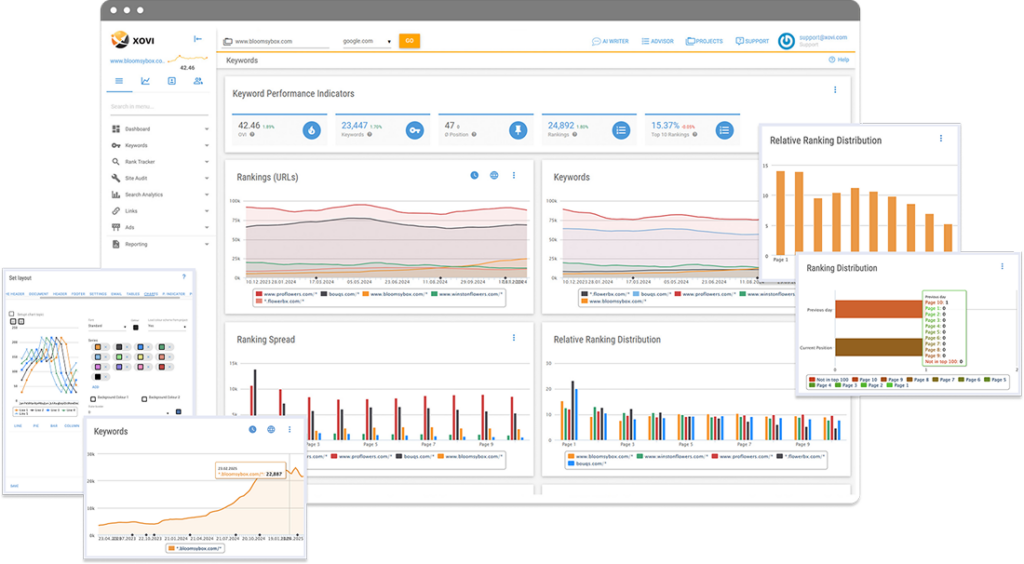Click the Help link
Image resolution: width=1024 pixels, height=564 pixels.
point(839,60)
